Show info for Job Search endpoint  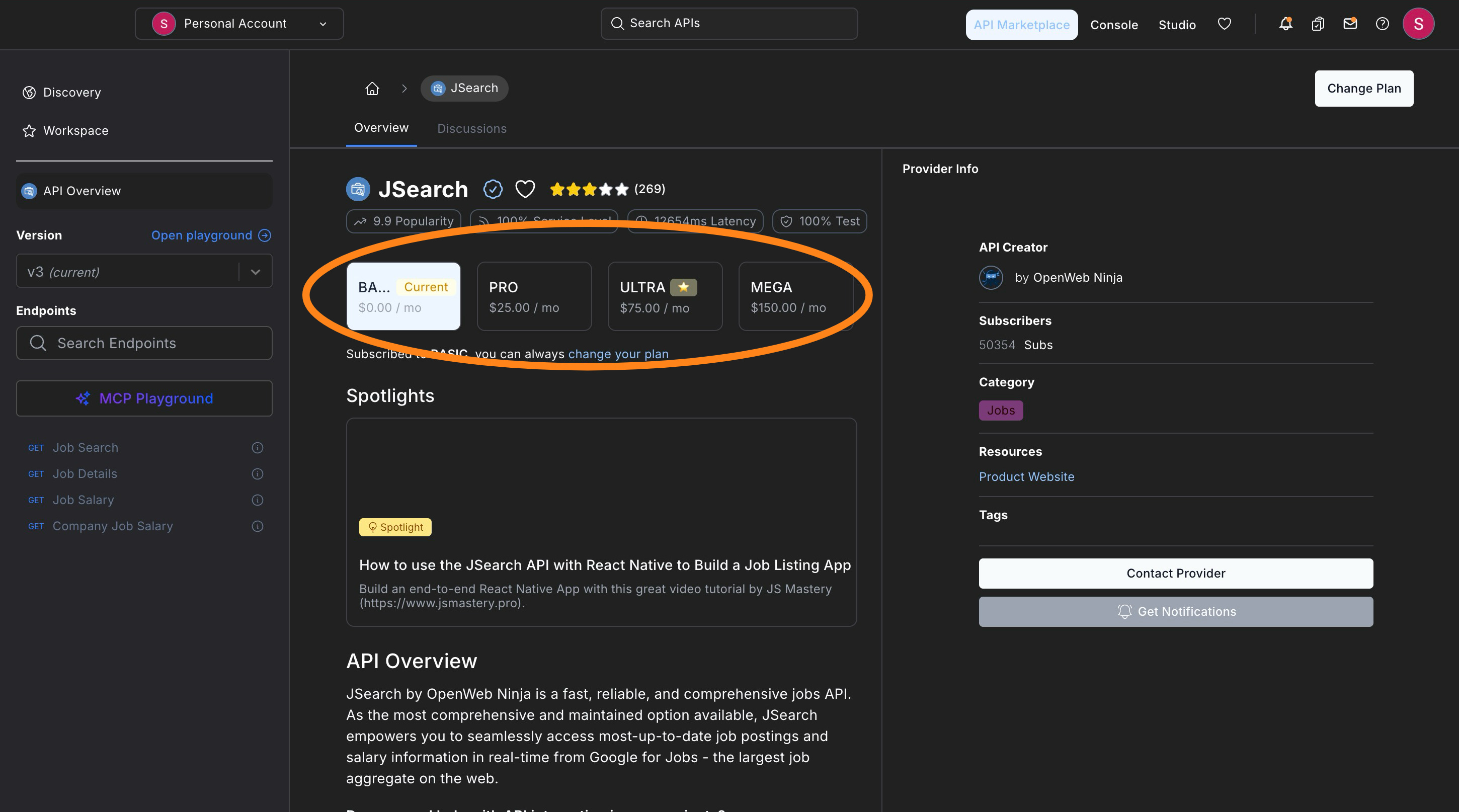tap(257, 448)
